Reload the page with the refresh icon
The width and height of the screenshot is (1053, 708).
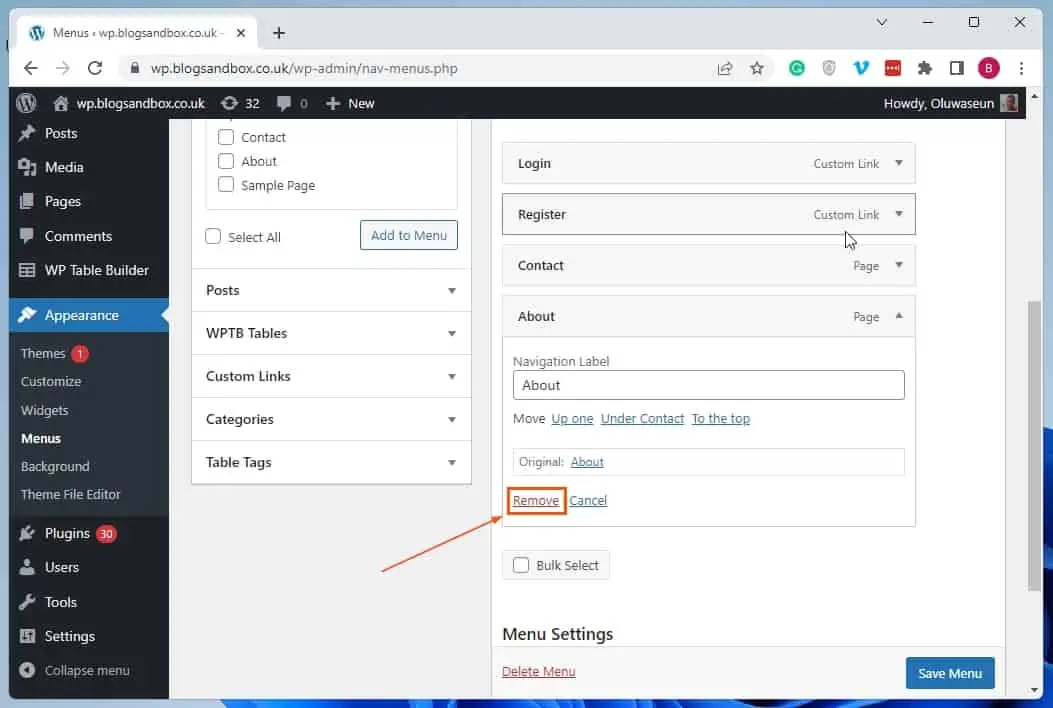click(x=95, y=68)
